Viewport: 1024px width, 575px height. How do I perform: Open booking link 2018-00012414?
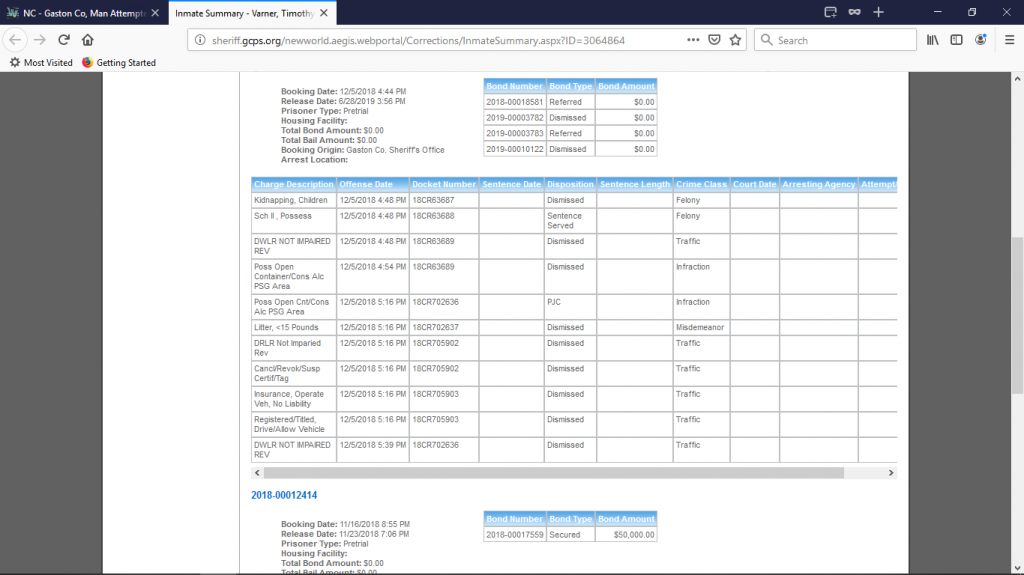pyautogui.click(x=284, y=495)
